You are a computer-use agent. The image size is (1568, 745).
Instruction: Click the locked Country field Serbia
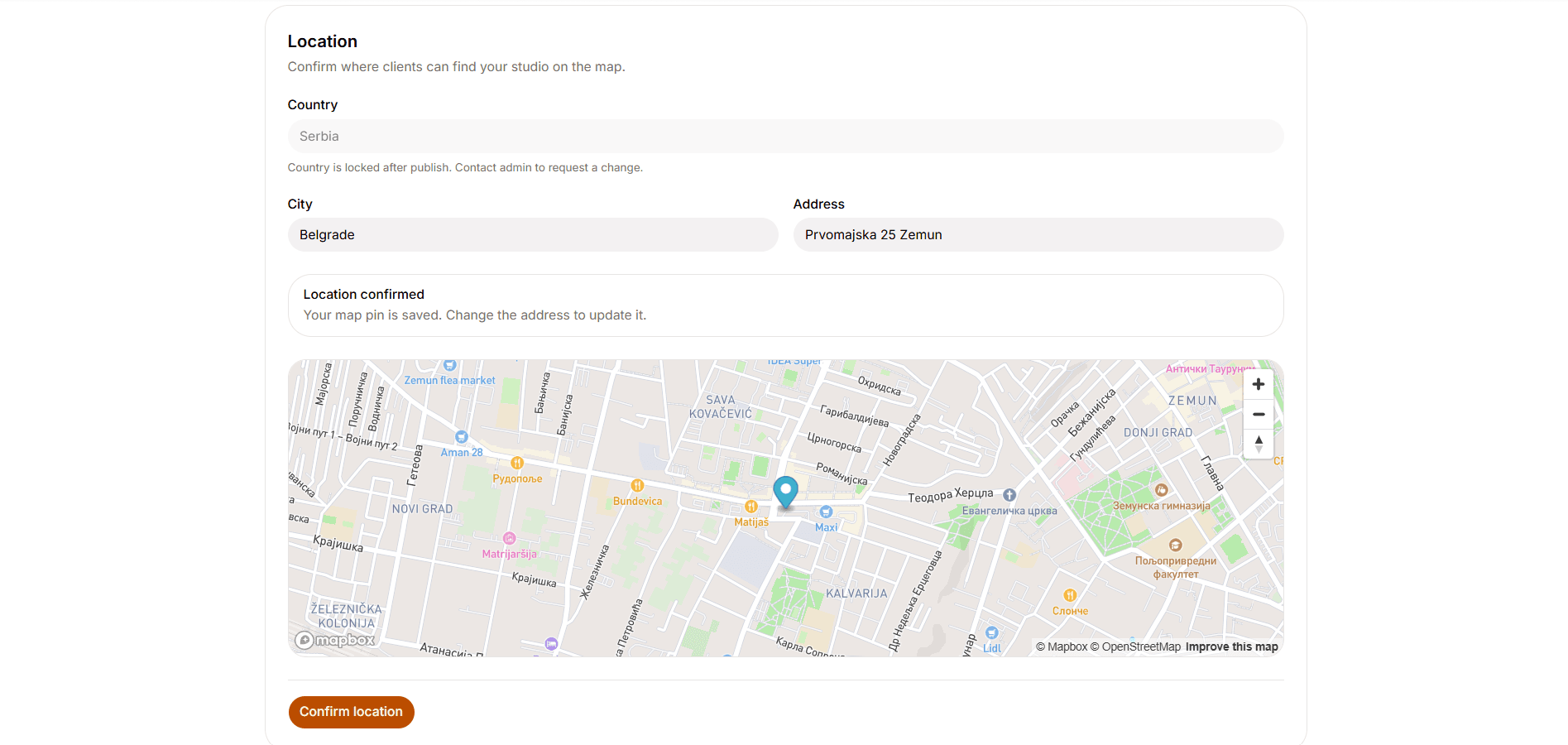coord(786,137)
